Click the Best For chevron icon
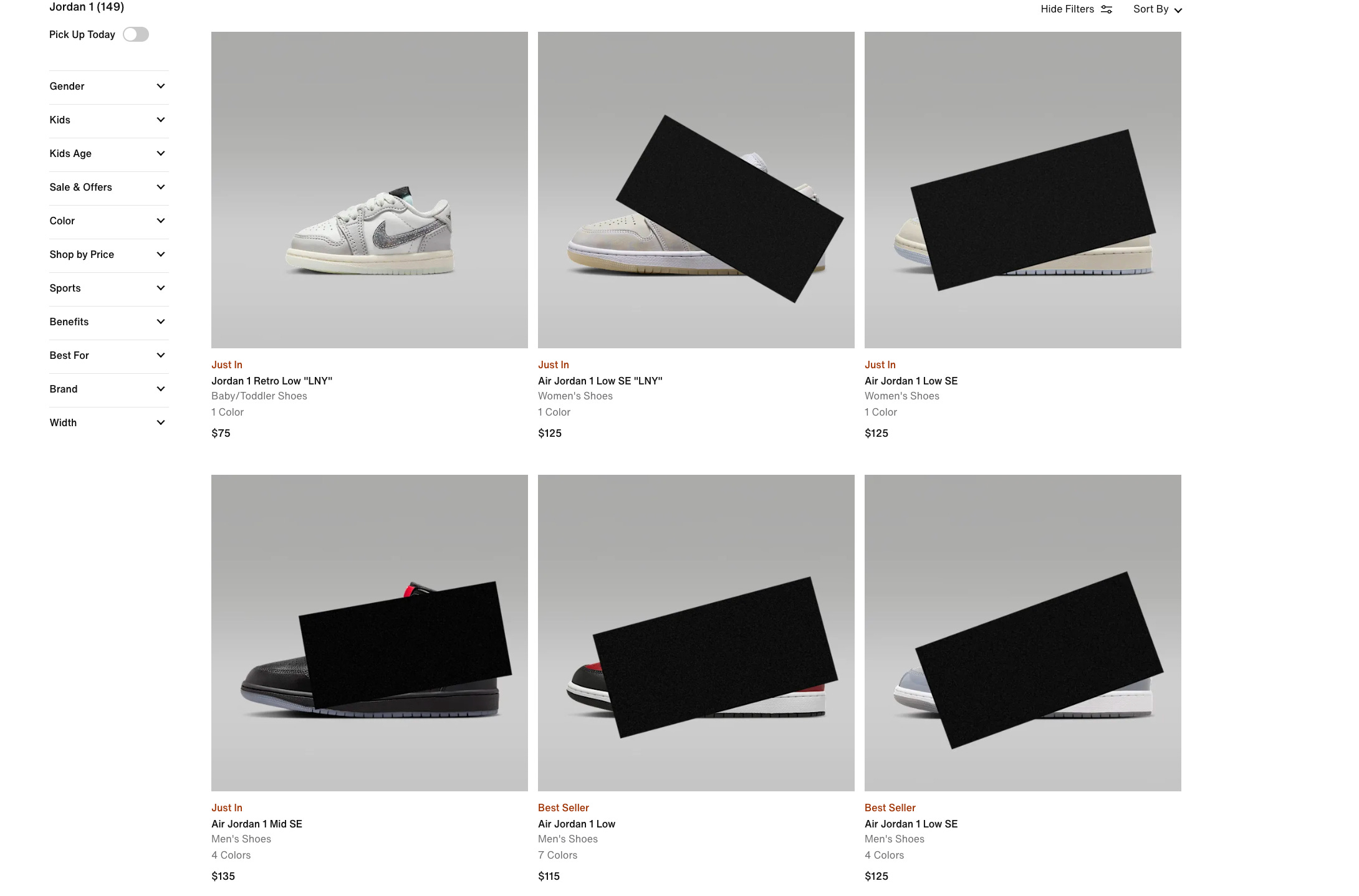The height and width of the screenshot is (896, 1359). (x=161, y=355)
